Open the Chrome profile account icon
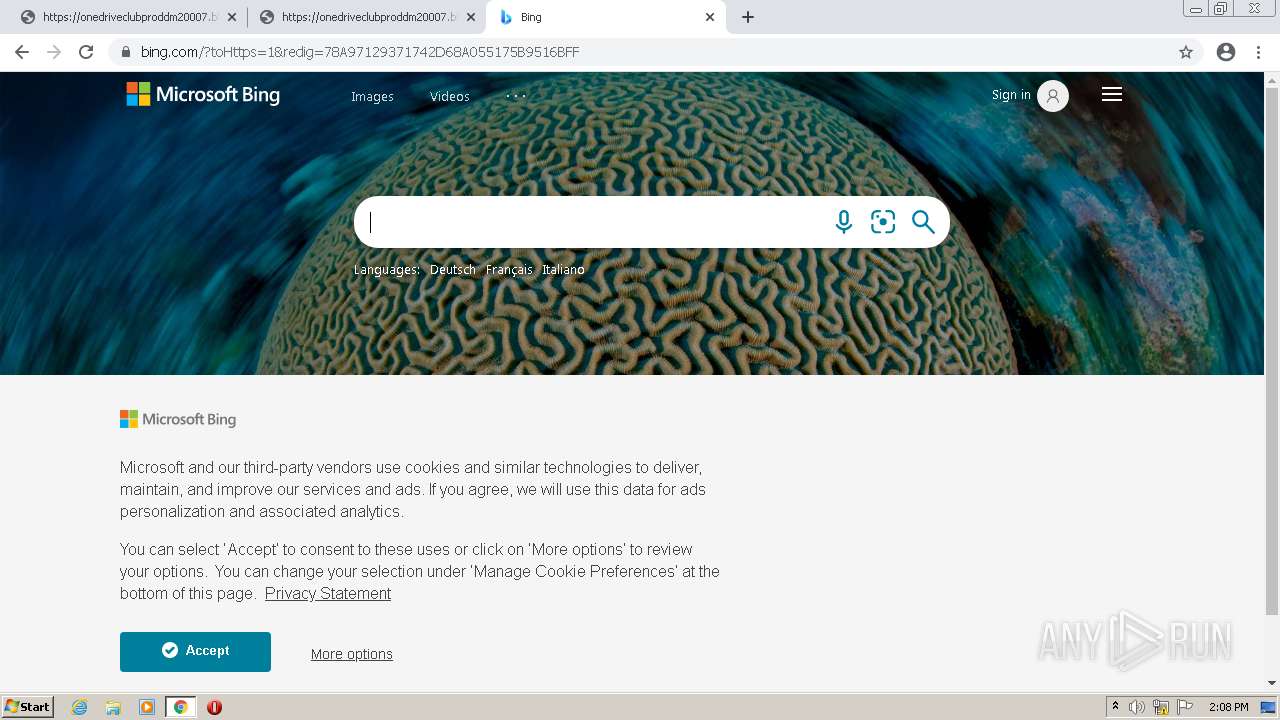This screenshot has width=1280, height=720. pyautogui.click(x=1226, y=52)
